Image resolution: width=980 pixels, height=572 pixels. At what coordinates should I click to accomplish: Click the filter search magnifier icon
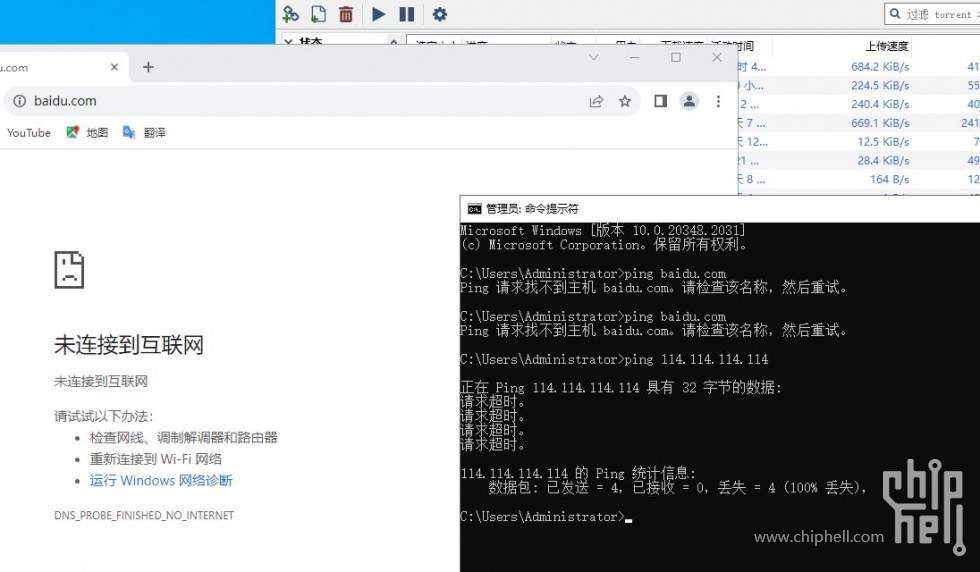tap(895, 14)
